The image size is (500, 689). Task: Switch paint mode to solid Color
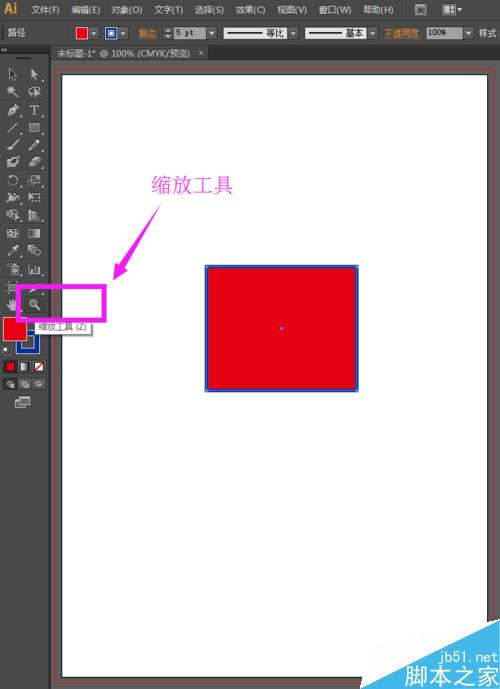[x=10, y=366]
